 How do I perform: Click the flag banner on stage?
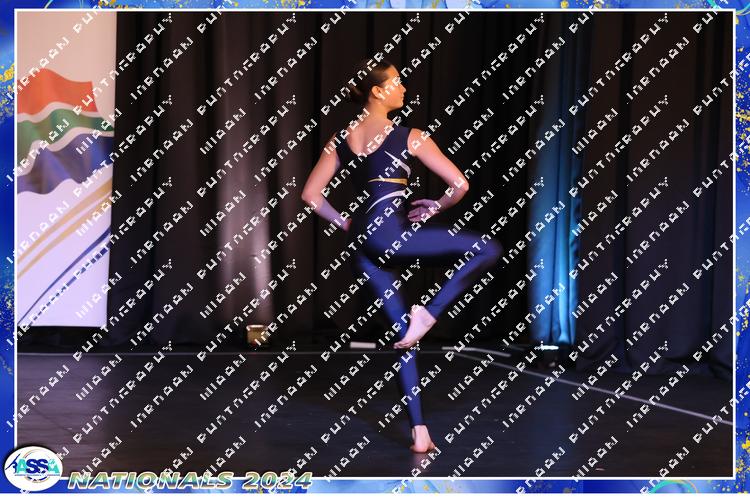pyautogui.click(x=65, y=169)
